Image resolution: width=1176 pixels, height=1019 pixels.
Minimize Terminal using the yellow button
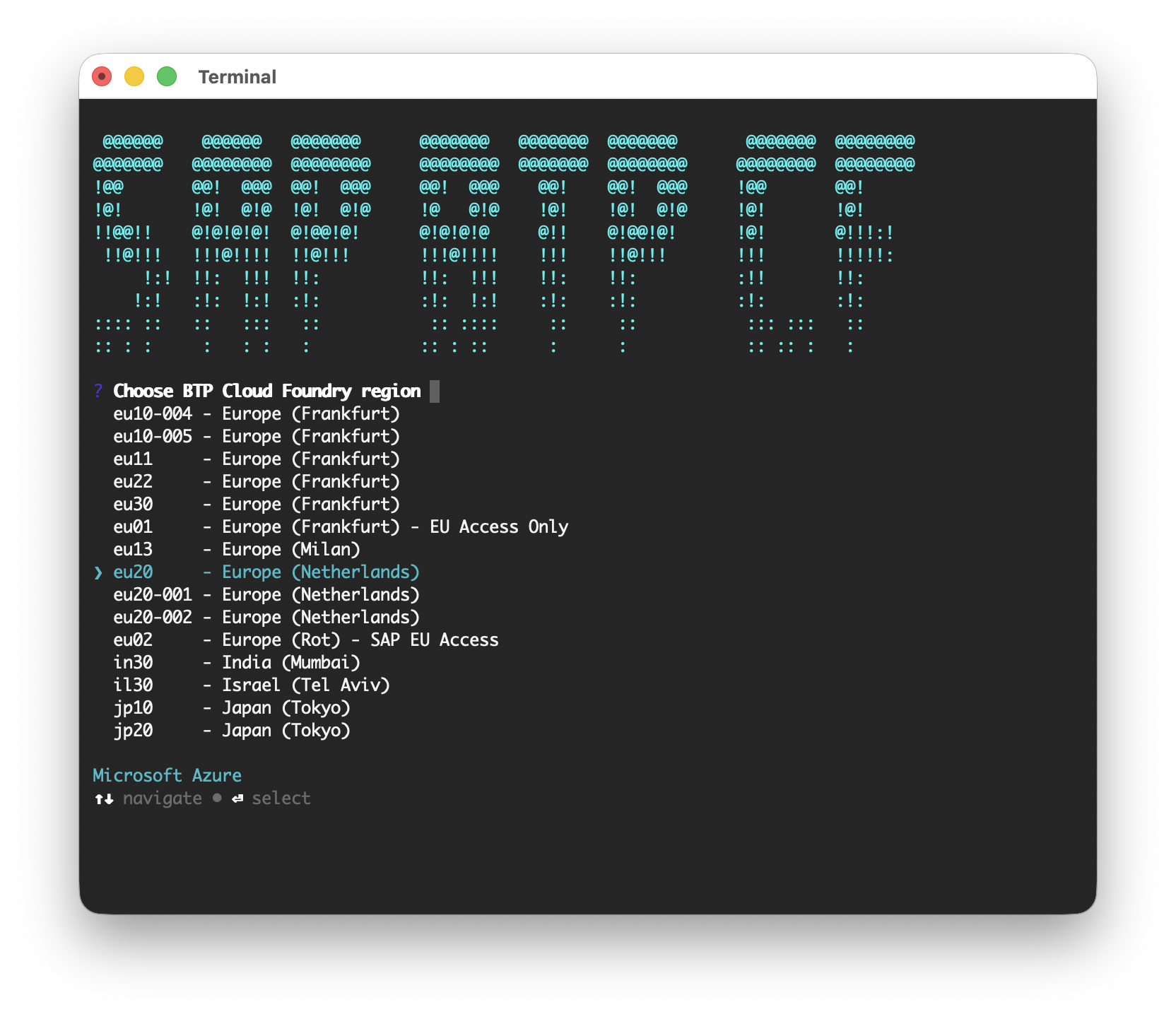tap(134, 76)
